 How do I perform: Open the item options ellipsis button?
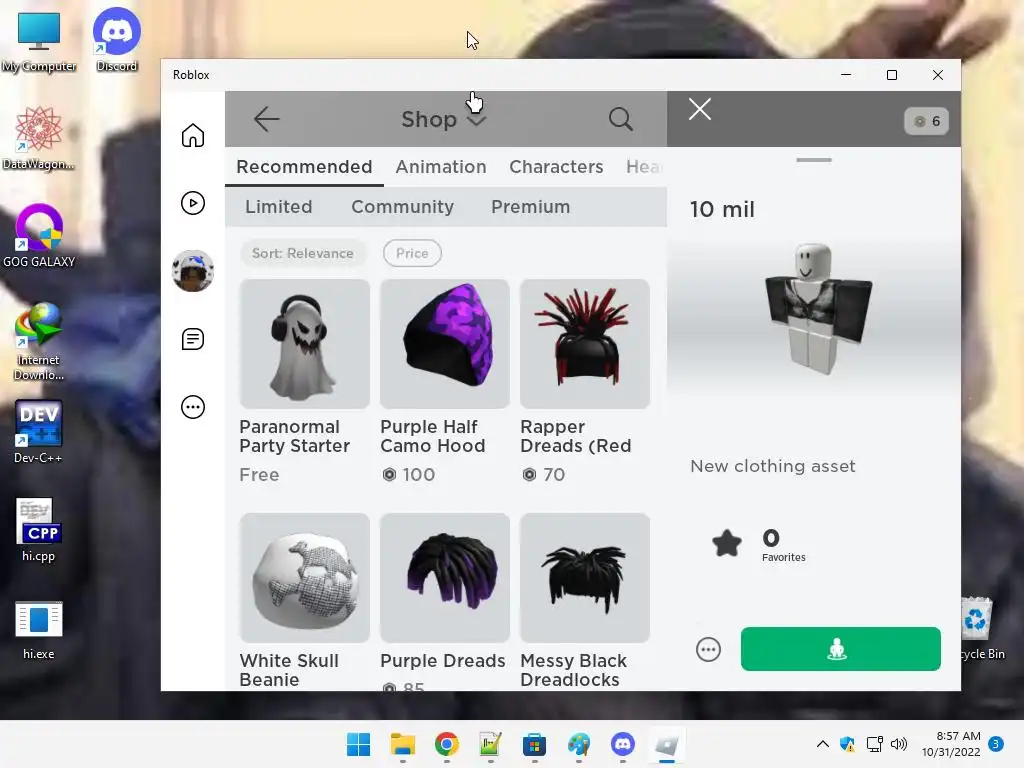(x=708, y=649)
